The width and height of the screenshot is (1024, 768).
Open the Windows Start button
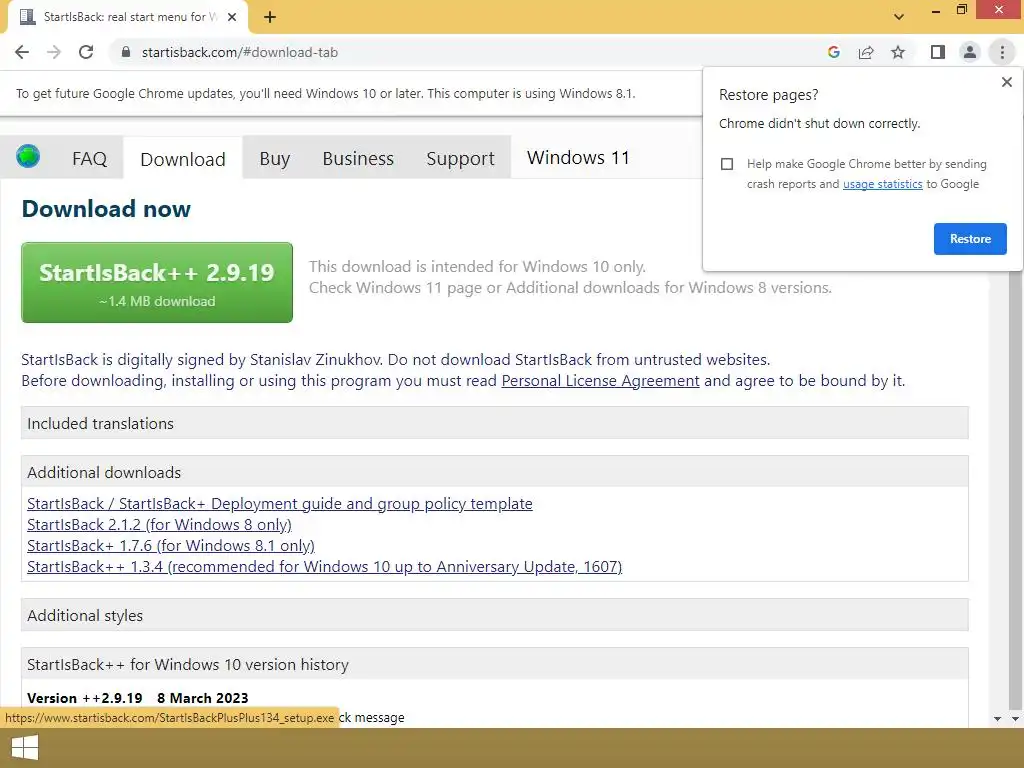[25, 748]
